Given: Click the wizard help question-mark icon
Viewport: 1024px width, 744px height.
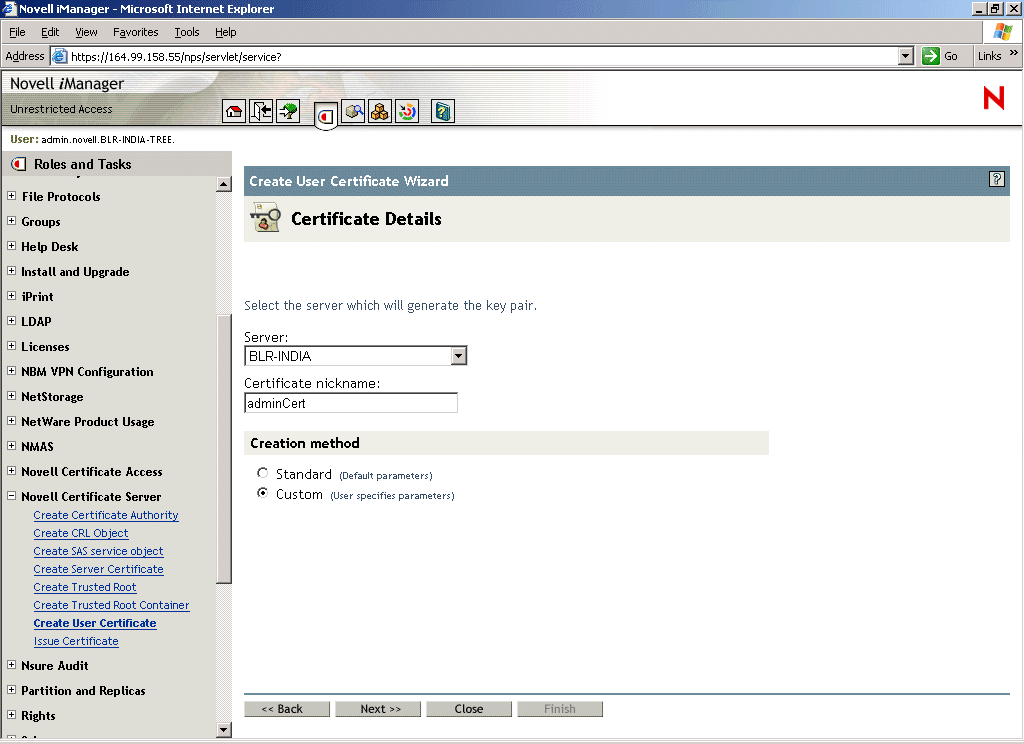Looking at the screenshot, I should click(997, 179).
